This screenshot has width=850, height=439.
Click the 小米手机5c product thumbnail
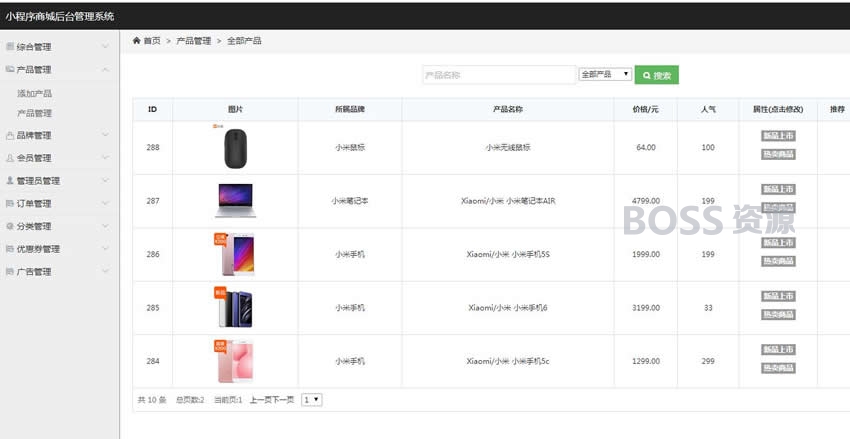pos(235,361)
